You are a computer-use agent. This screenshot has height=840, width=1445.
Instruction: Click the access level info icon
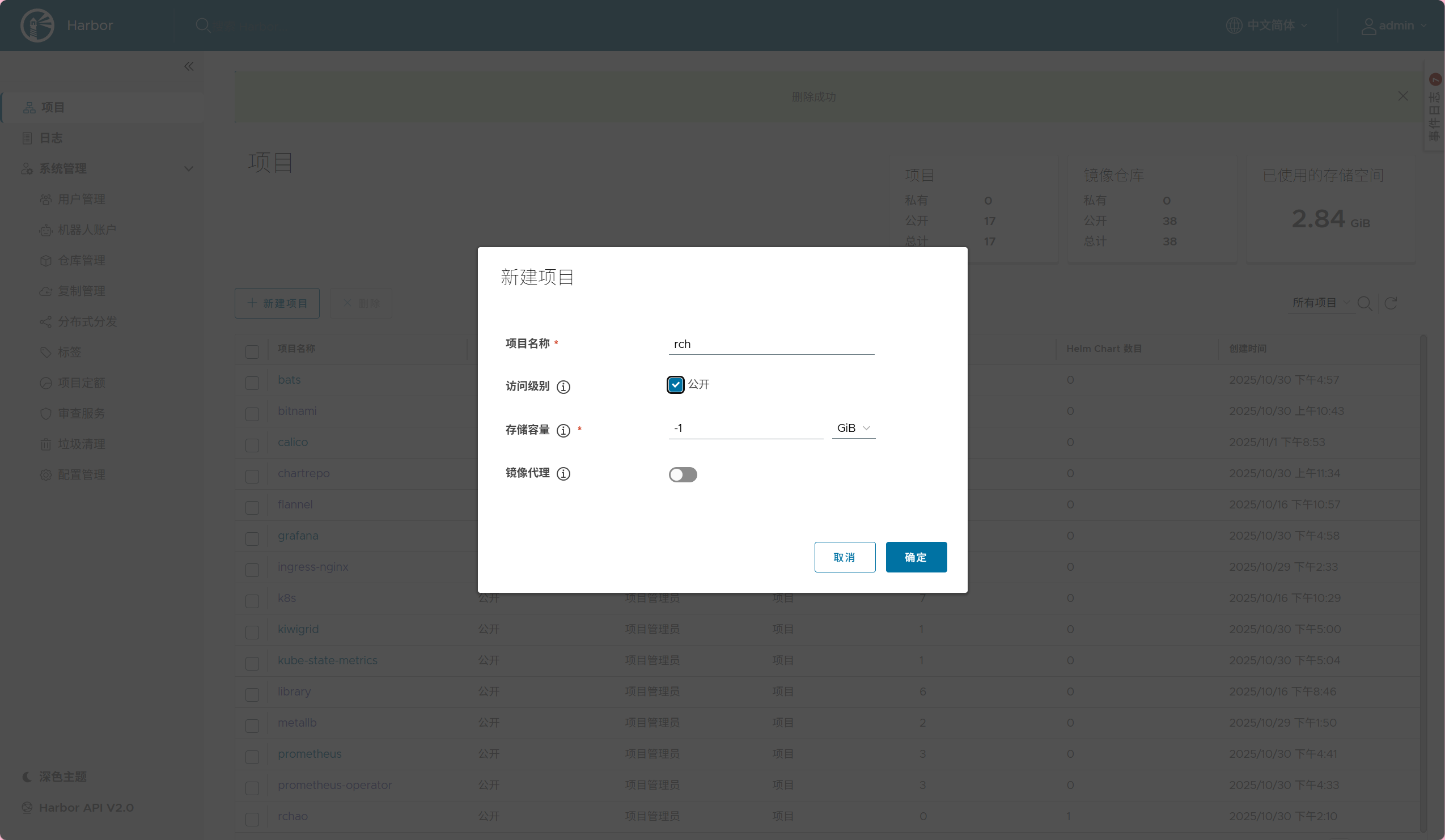[x=563, y=387]
